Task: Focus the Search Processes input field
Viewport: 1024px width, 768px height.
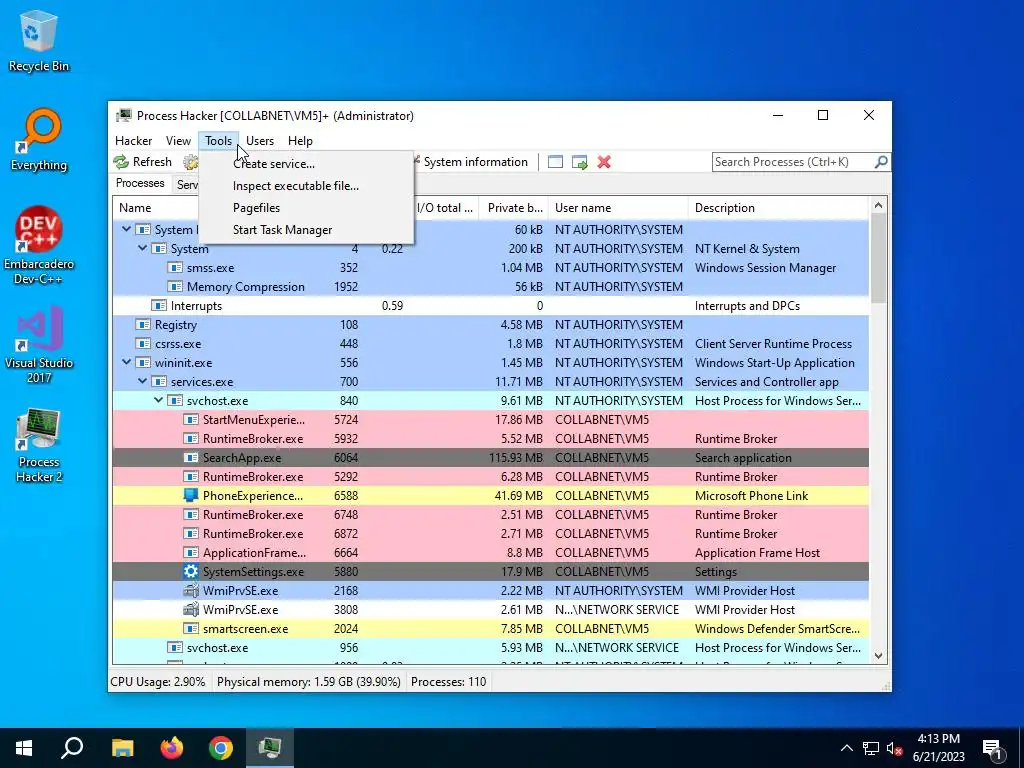Action: tap(793, 162)
